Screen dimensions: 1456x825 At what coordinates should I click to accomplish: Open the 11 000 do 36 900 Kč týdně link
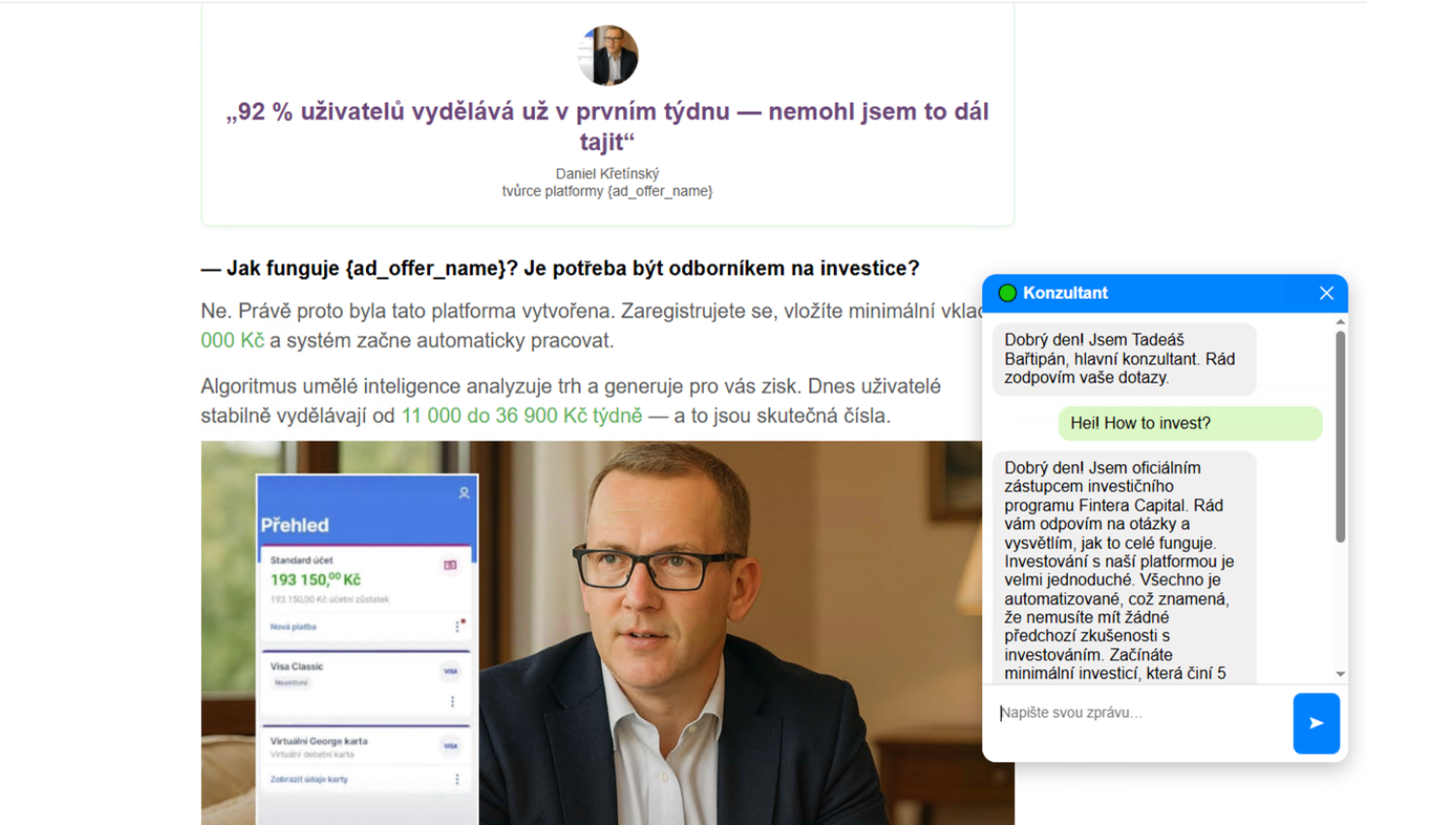point(522,415)
